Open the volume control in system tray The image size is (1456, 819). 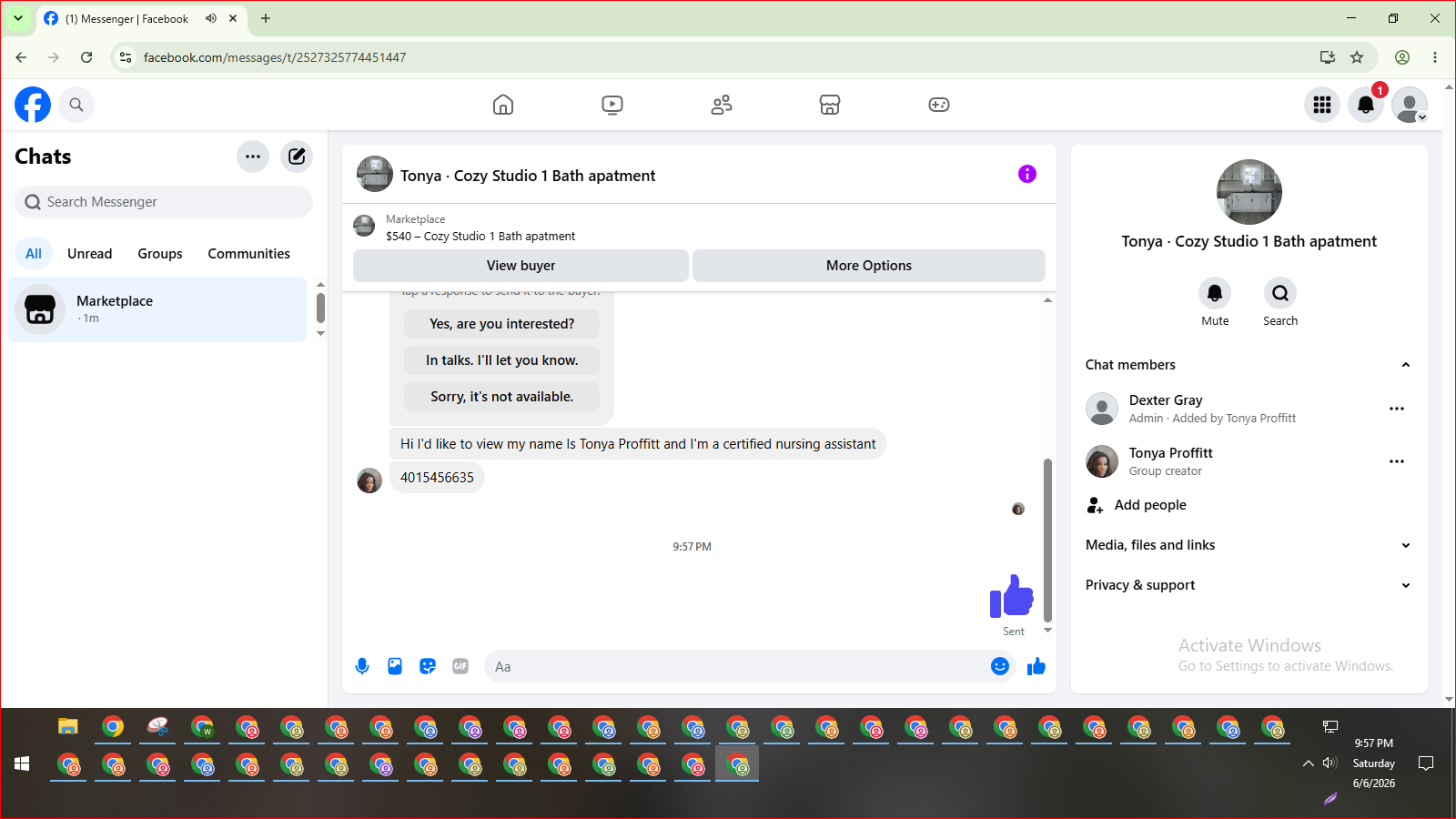[x=1330, y=763]
